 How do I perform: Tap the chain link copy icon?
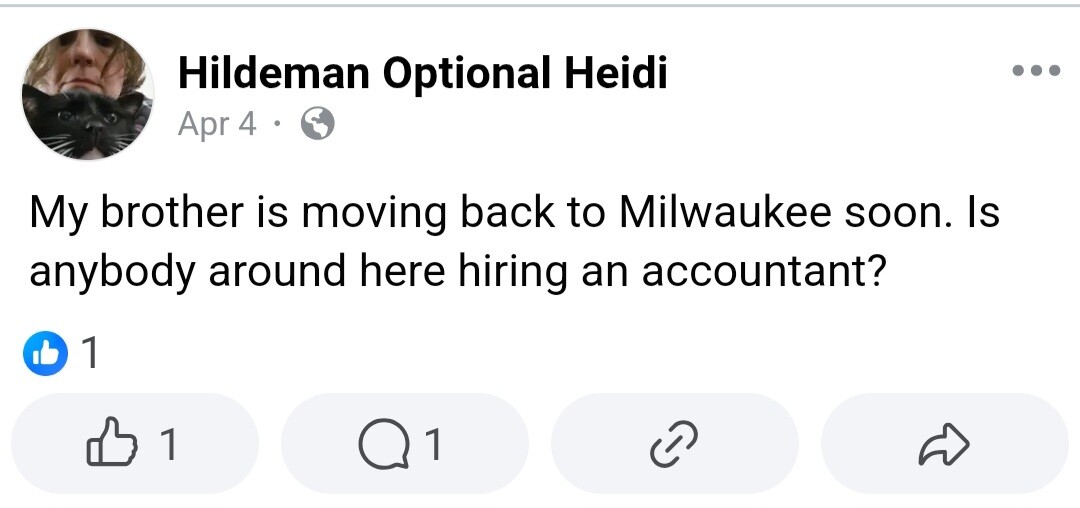coord(674,444)
